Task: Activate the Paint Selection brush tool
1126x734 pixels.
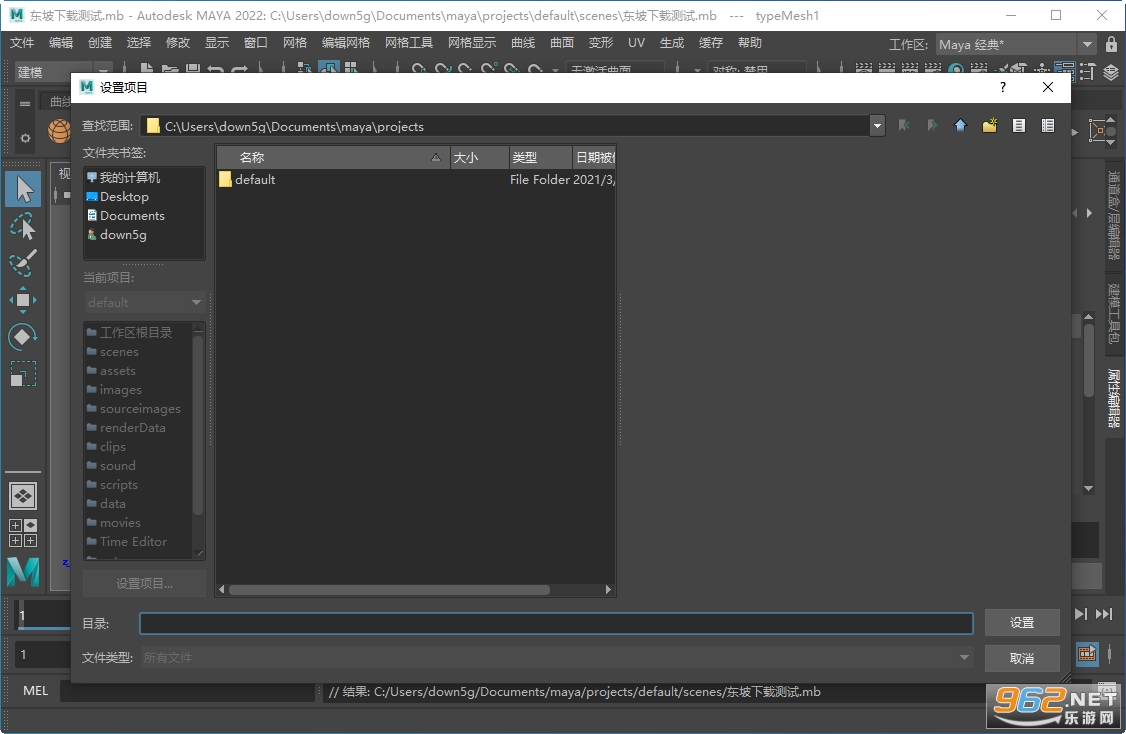Action: point(23,263)
